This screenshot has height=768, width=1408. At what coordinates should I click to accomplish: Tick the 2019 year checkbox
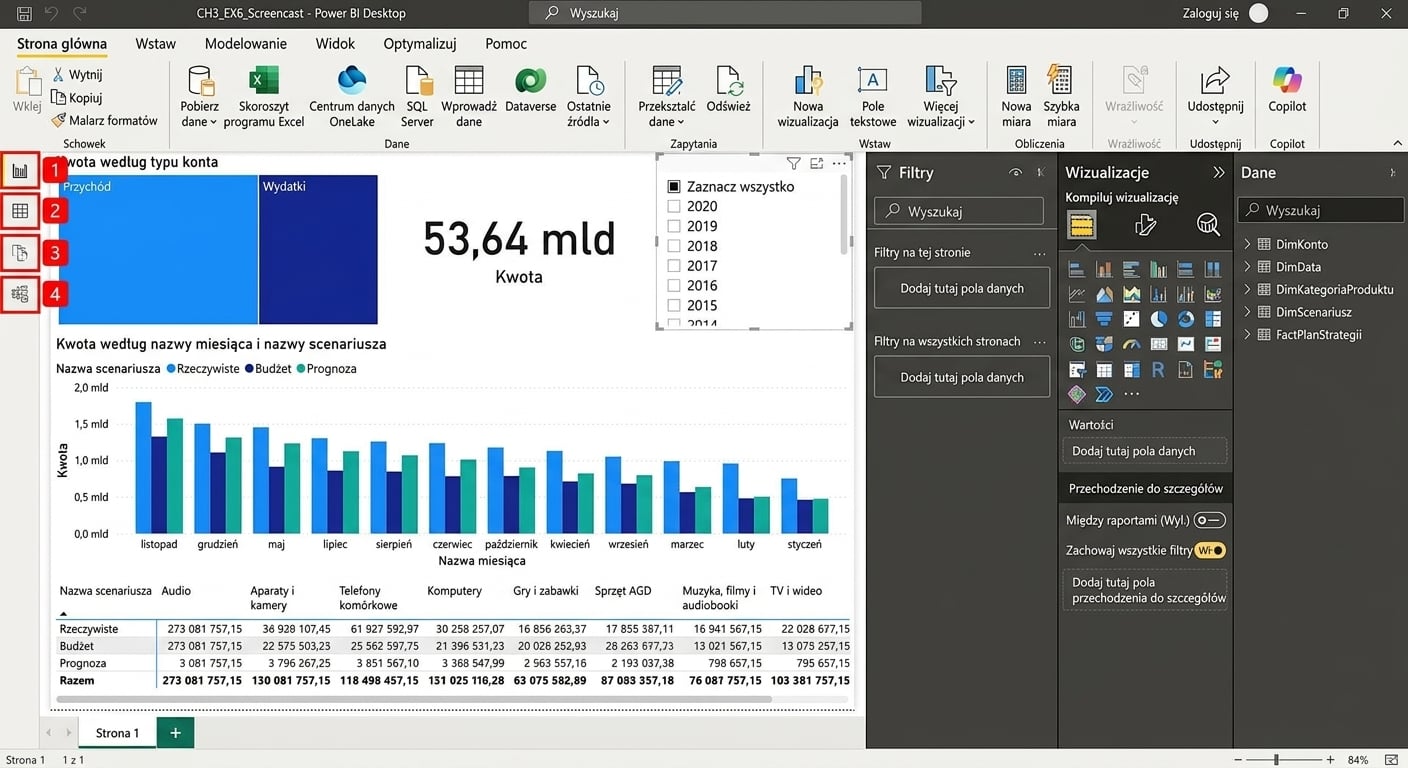(674, 227)
